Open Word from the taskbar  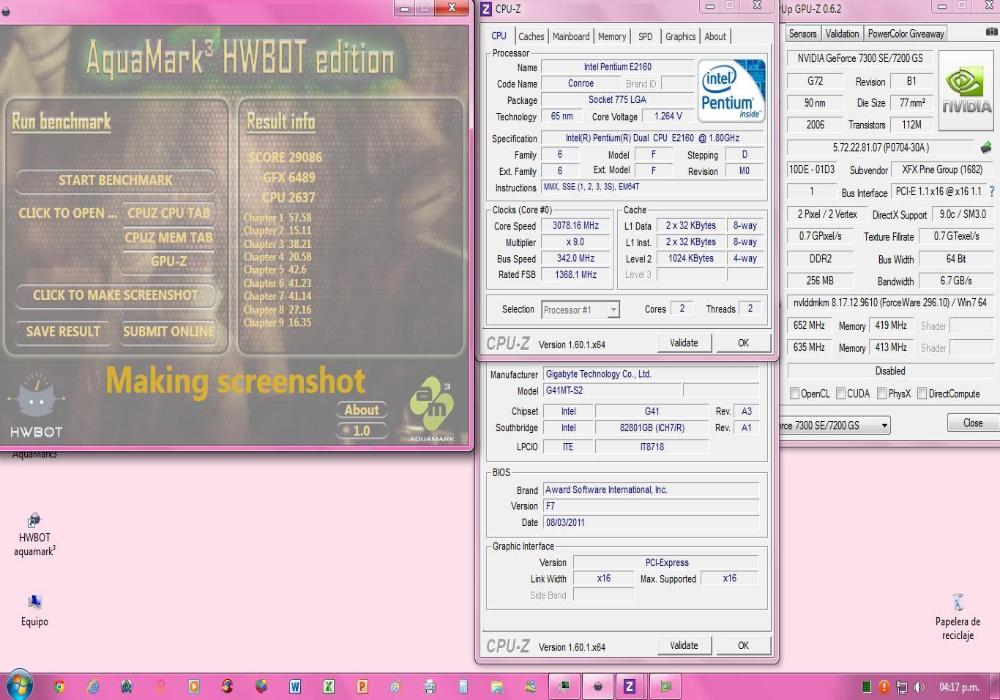(x=295, y=687)
